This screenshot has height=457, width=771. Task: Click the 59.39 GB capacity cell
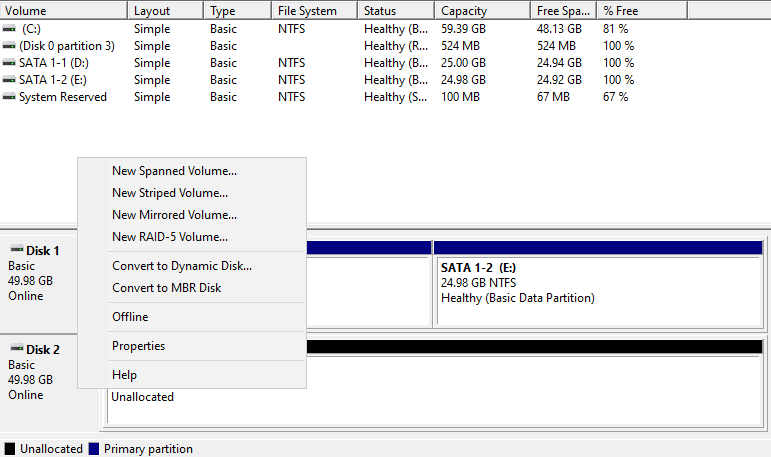[463, 29]
